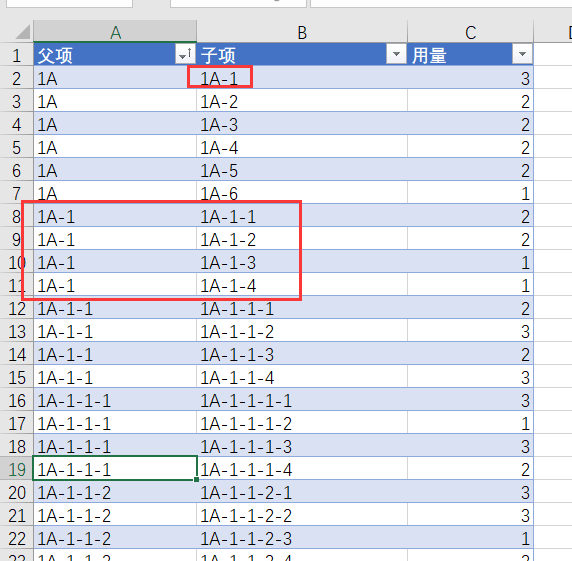The image size is (572, 561).
Task: Click cell A8 containing 1A-1
Action: (x=115, y=216)
